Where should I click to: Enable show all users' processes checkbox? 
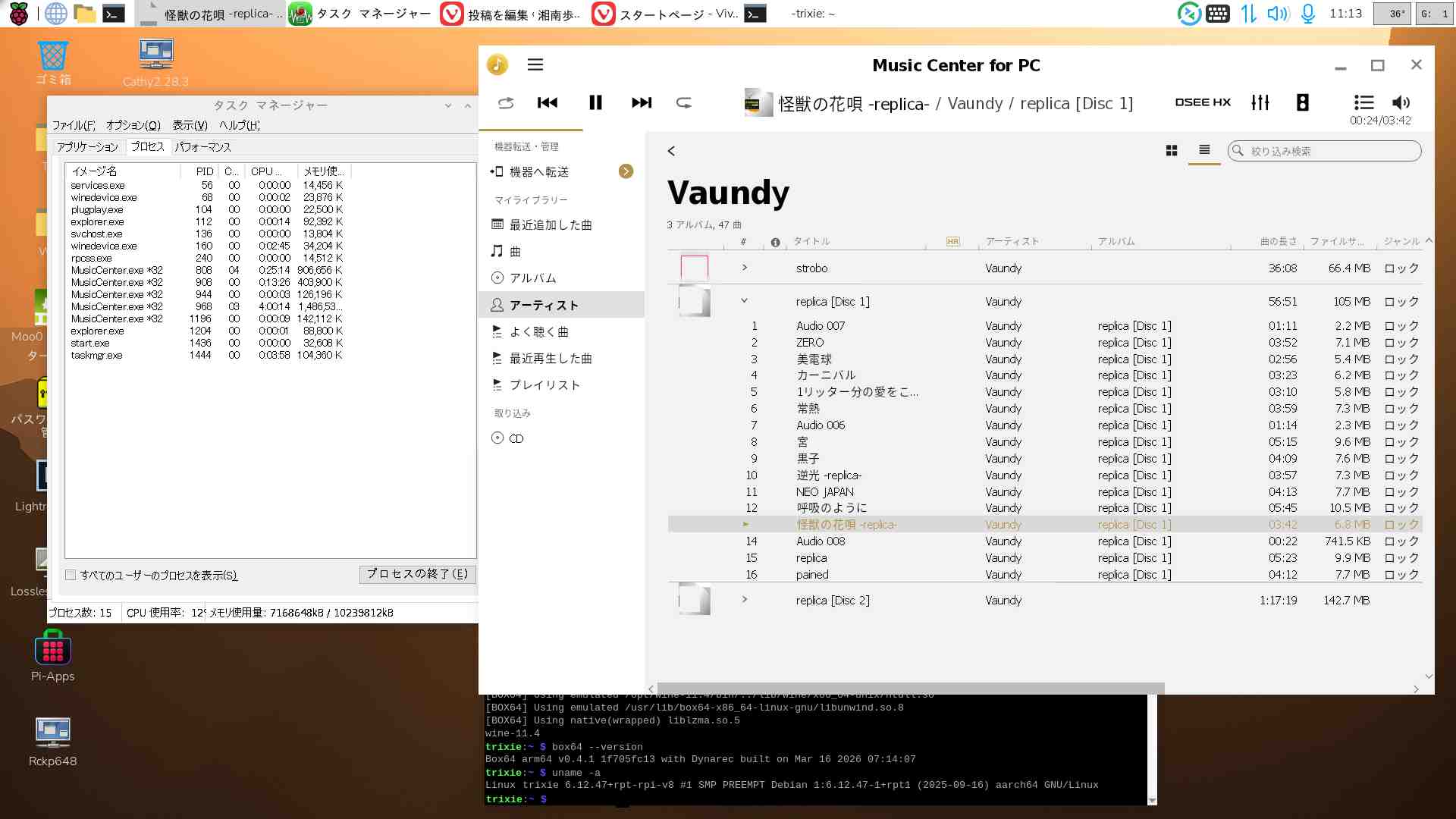pyautogui.click(x=71, y=576)
